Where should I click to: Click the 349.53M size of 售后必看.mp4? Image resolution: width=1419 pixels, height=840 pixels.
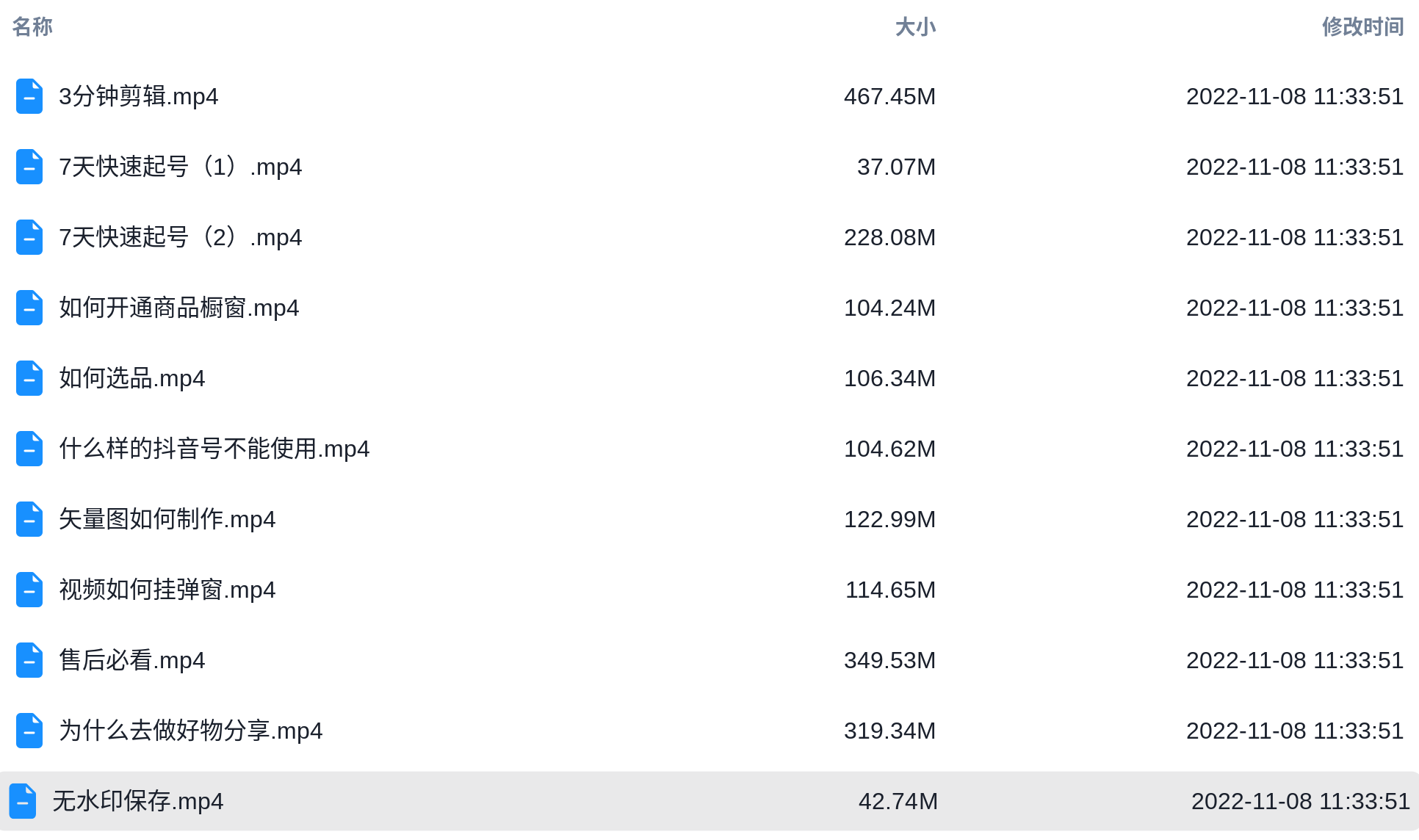(889, 660)
